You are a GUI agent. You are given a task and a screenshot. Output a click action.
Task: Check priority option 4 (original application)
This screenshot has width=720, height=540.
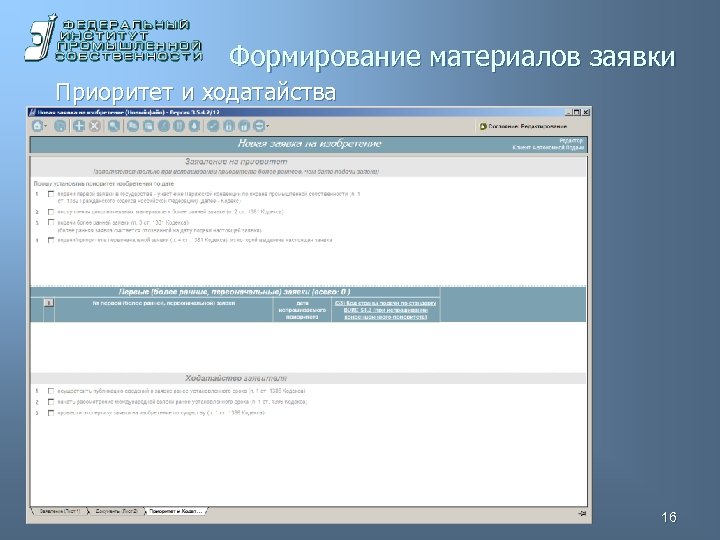[51, 240]
